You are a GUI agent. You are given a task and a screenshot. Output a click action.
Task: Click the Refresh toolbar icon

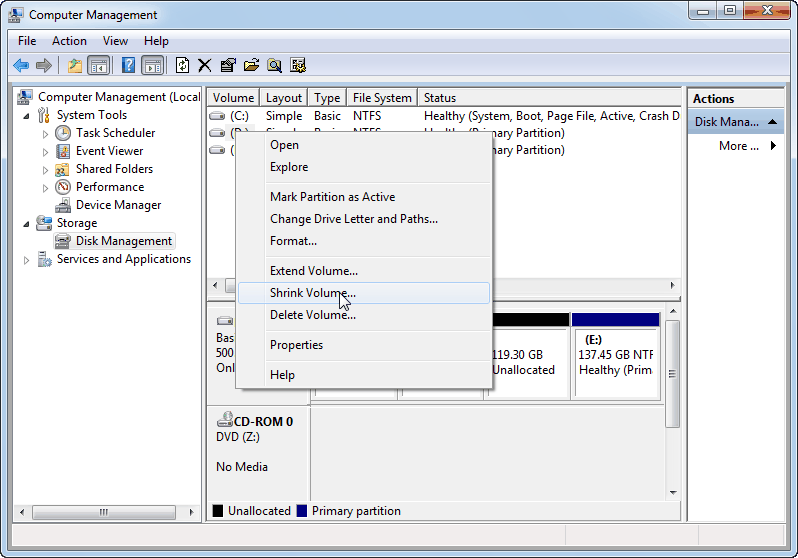coord(182,65)
